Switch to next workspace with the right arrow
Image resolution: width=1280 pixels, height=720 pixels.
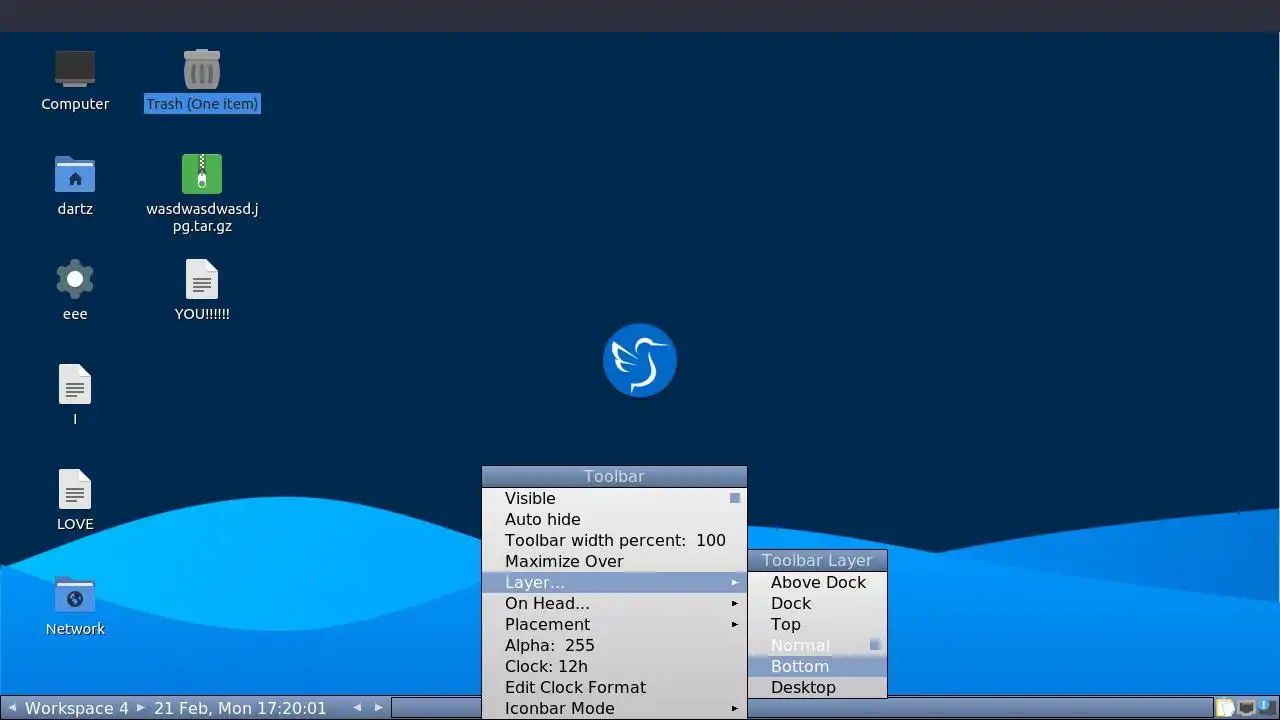tap(141, 708)
